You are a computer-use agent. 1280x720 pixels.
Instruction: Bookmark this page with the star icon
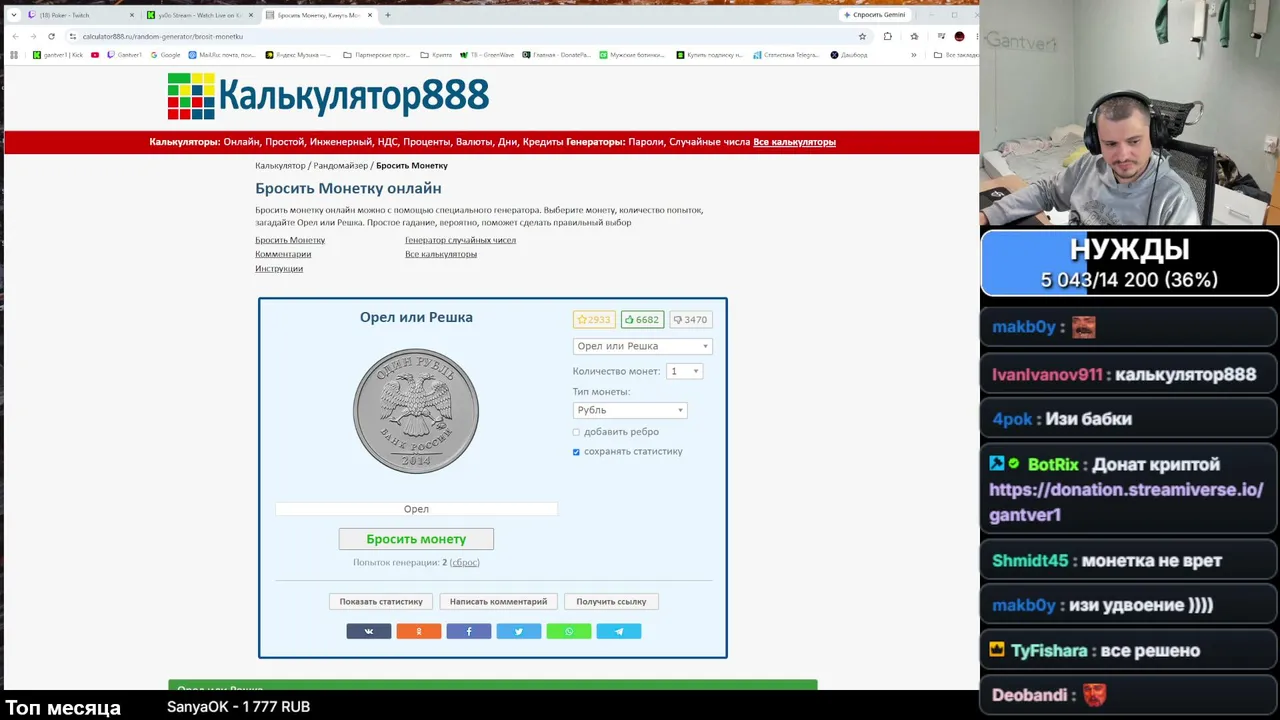tap(862, 36)
